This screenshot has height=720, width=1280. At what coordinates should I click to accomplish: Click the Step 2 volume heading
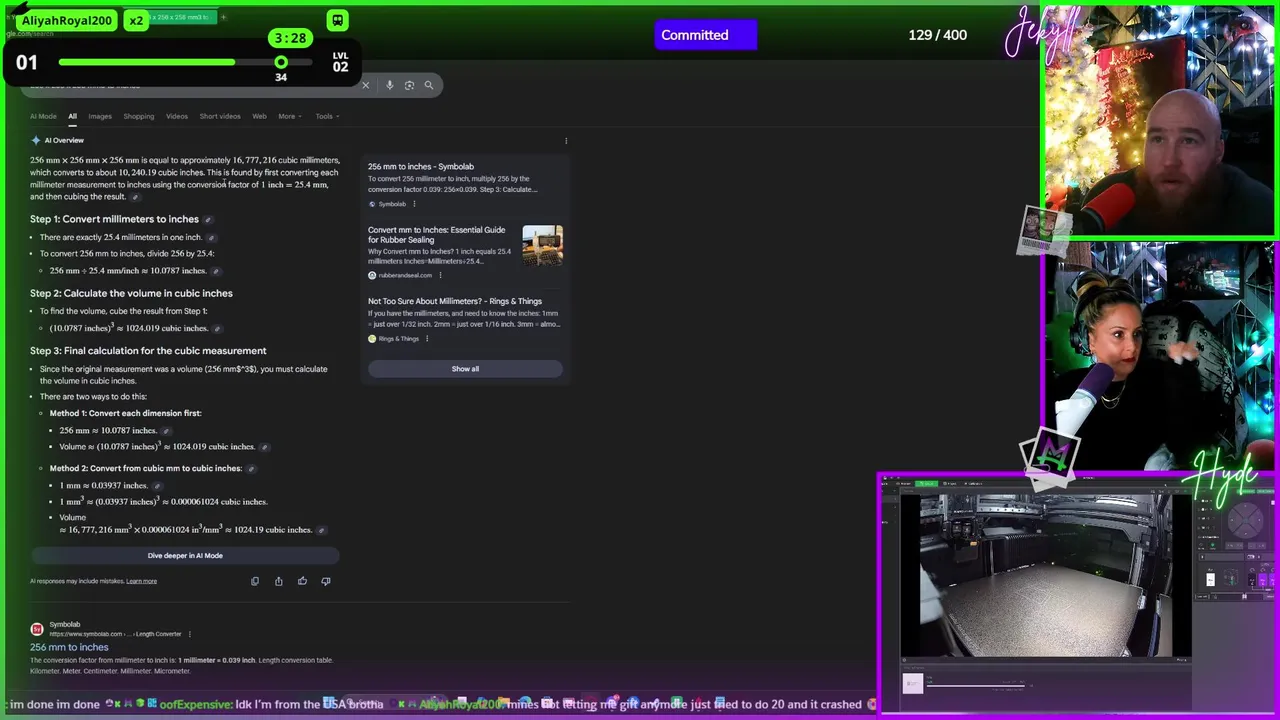point(131,293)
